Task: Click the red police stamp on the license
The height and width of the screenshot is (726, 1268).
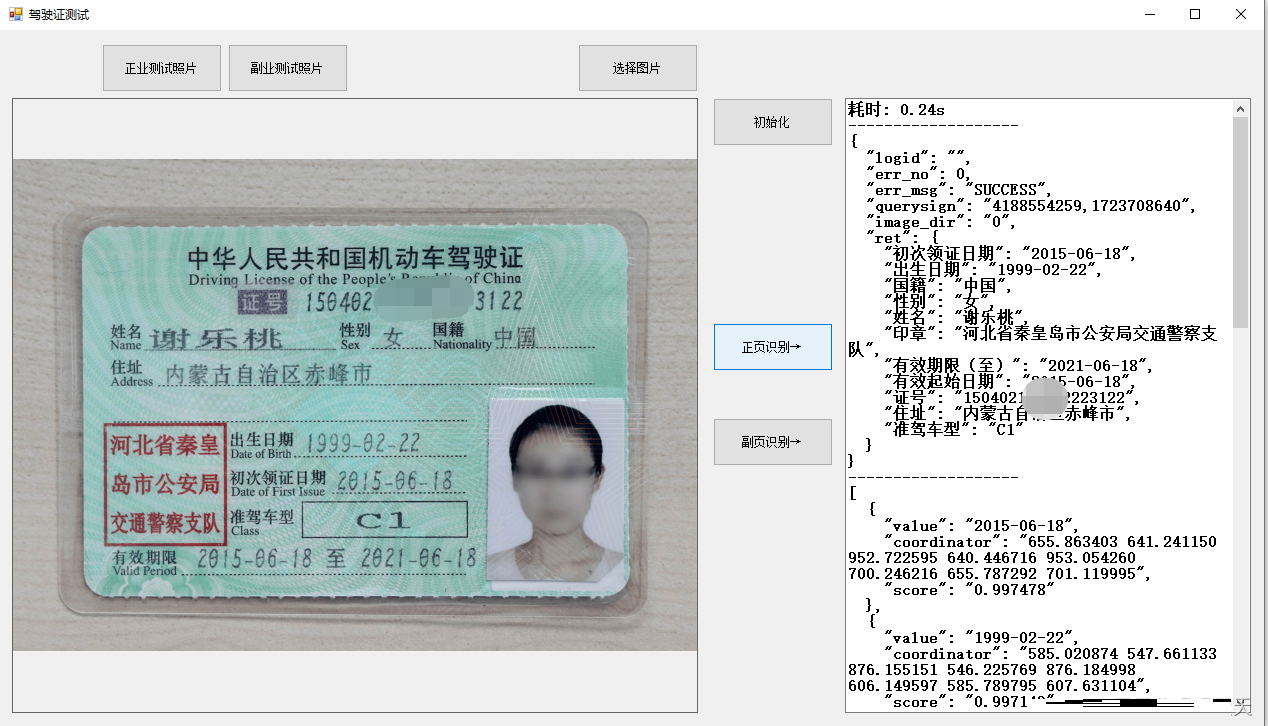Action: (164, 484)
